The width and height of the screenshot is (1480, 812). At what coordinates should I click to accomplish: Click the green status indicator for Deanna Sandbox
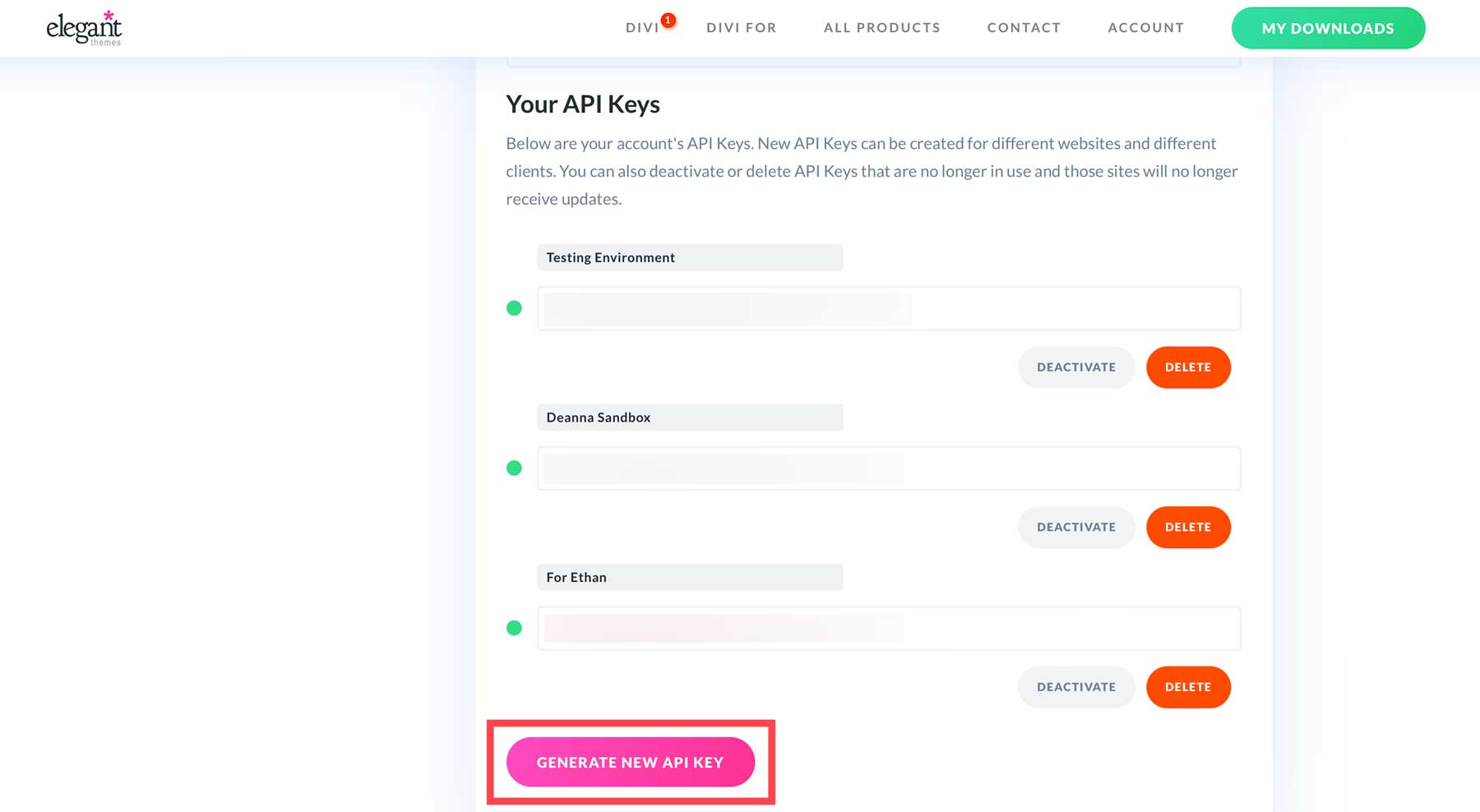(x=515, y=468)
